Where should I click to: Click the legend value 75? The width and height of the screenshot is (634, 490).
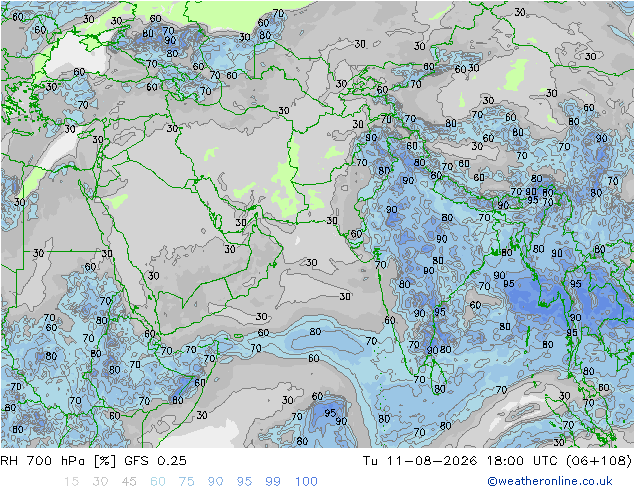186,482
